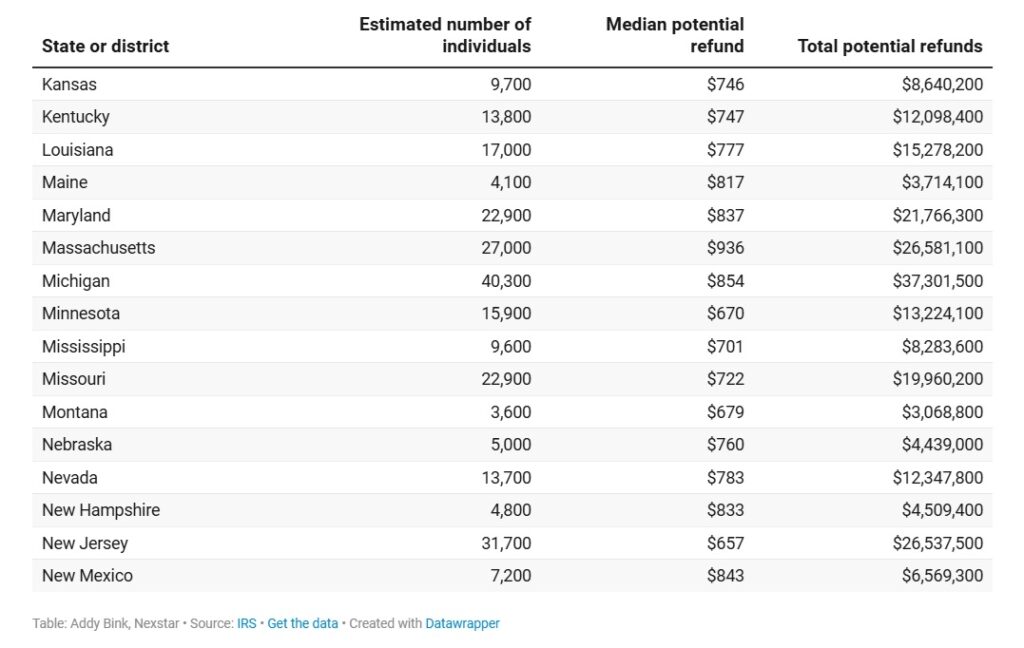Screen dimensions: 1024x648
Task: Click Missouri's 22,900 individuals value
Action: click(x=505, y=379)
